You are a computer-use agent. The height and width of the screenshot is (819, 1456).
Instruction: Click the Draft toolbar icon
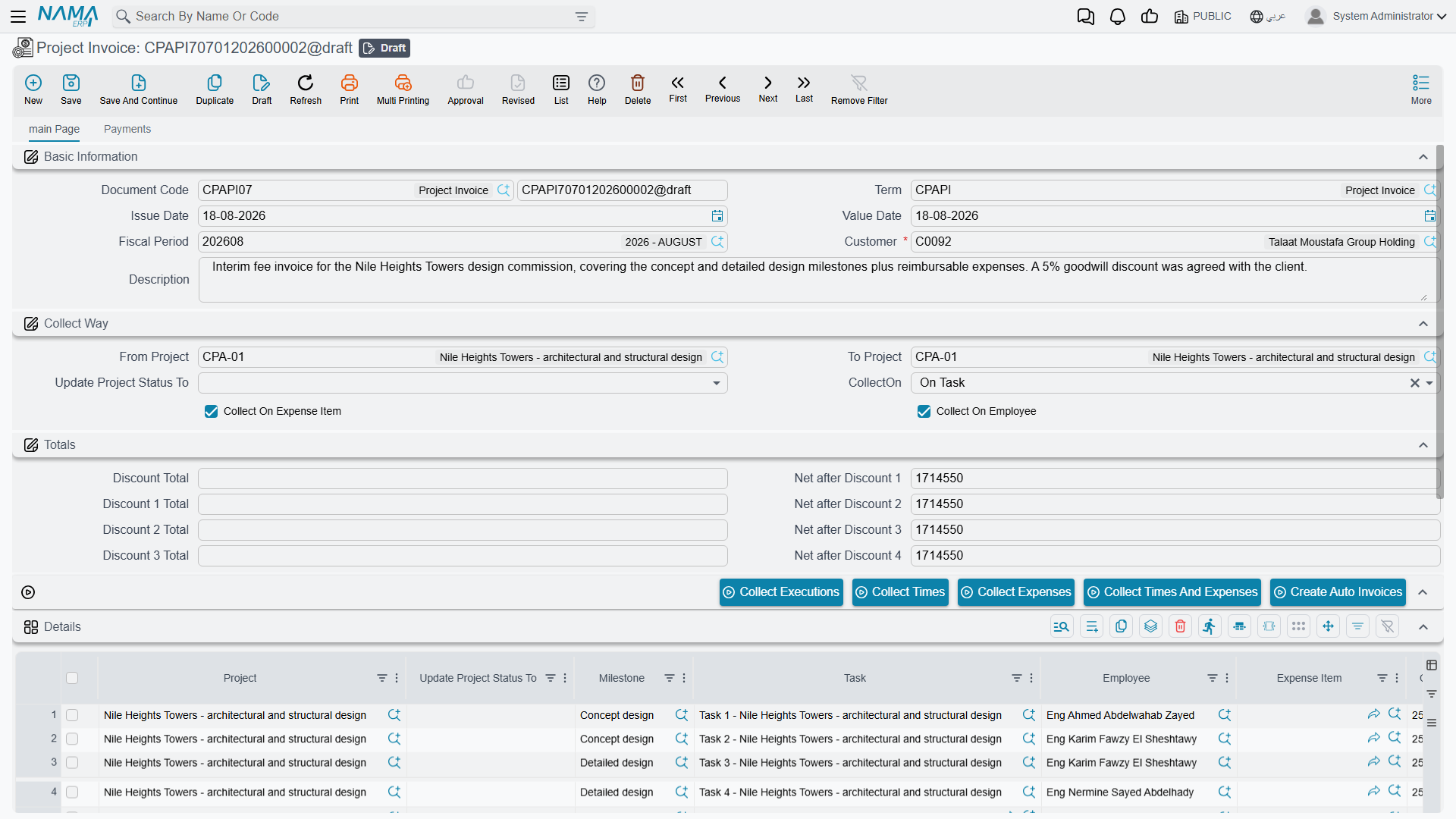[262, 89]
